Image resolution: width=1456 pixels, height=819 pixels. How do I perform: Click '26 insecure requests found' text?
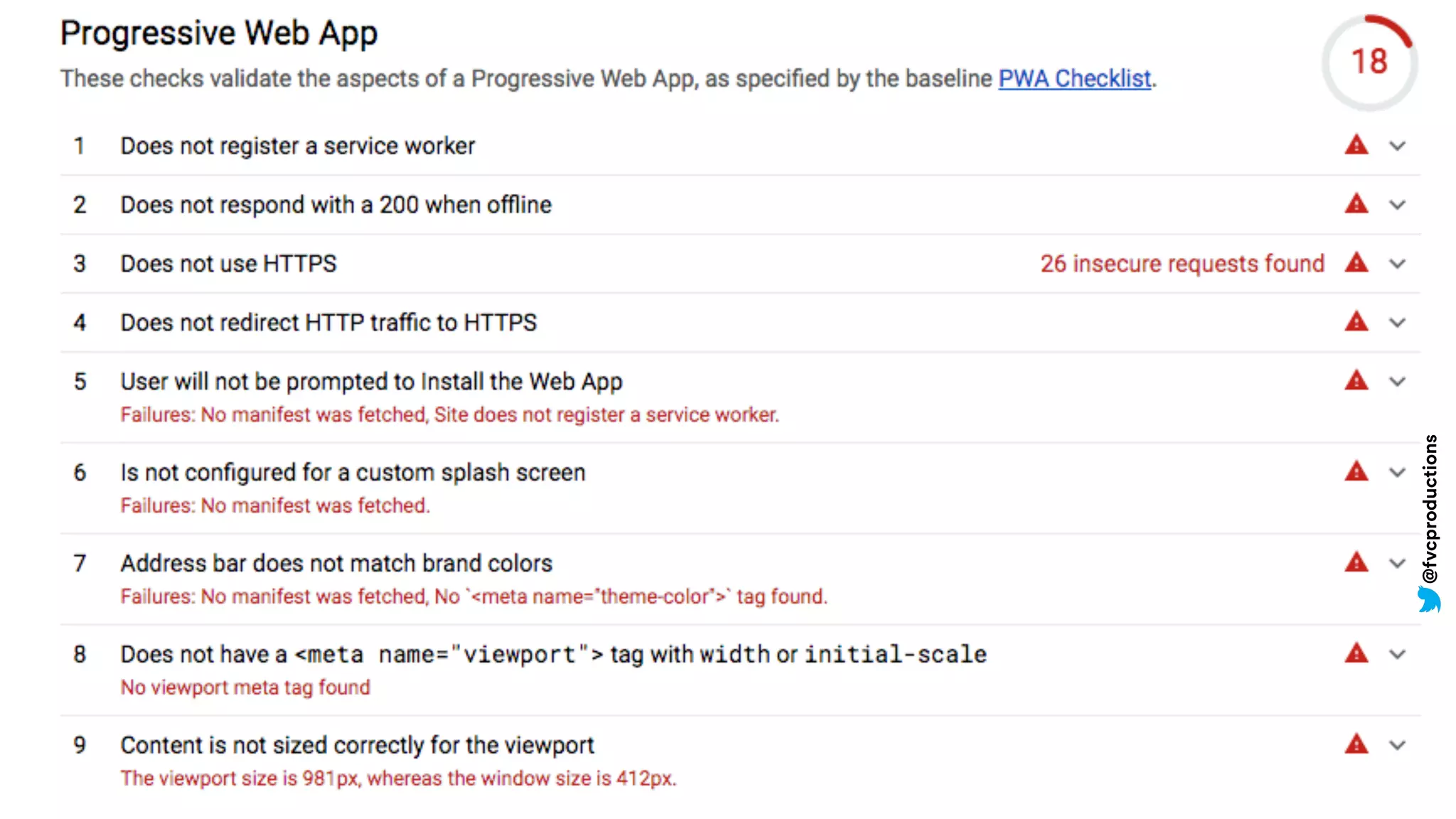[1182, 264]
